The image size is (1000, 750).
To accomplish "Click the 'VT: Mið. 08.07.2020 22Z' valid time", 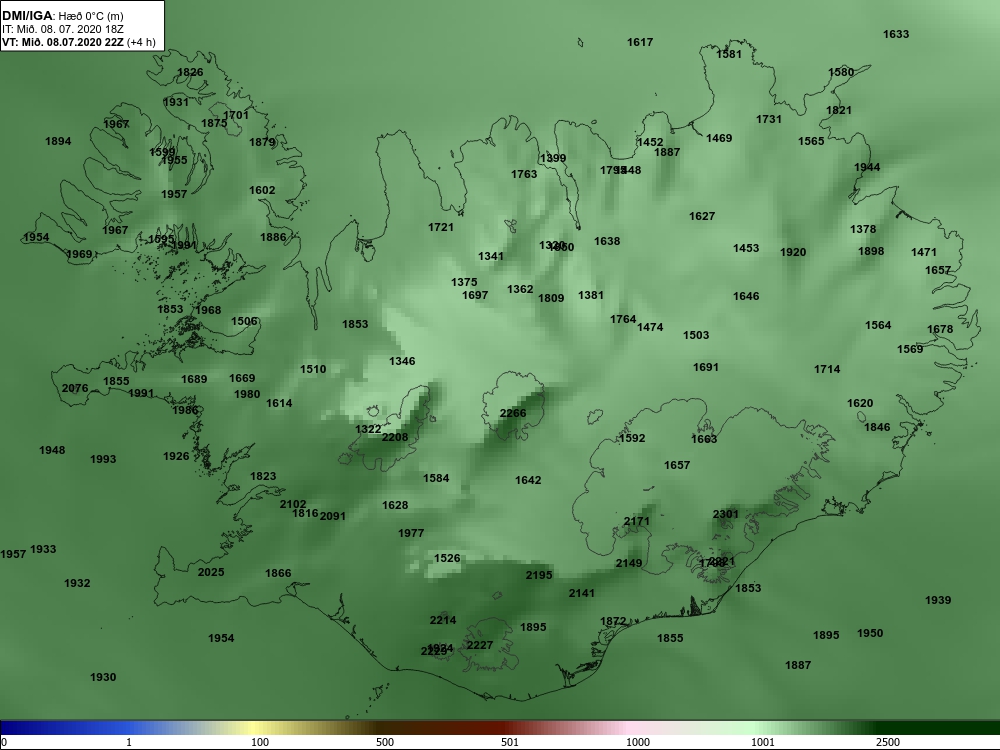I will 61,42.
